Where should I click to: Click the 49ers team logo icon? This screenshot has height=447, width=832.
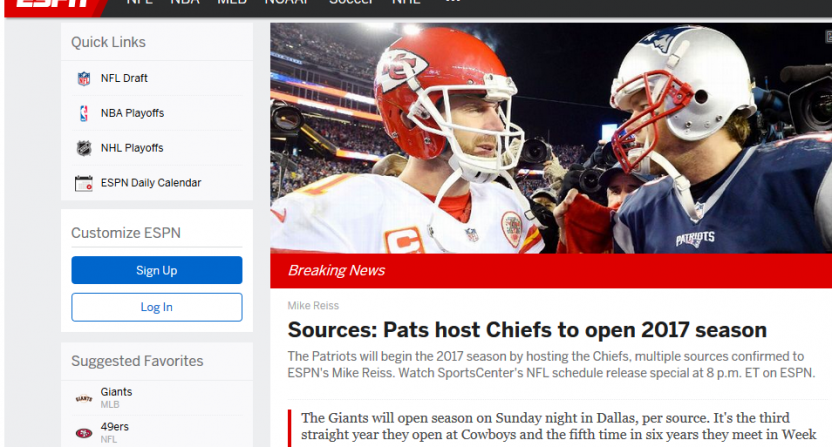tap(84, 433)
